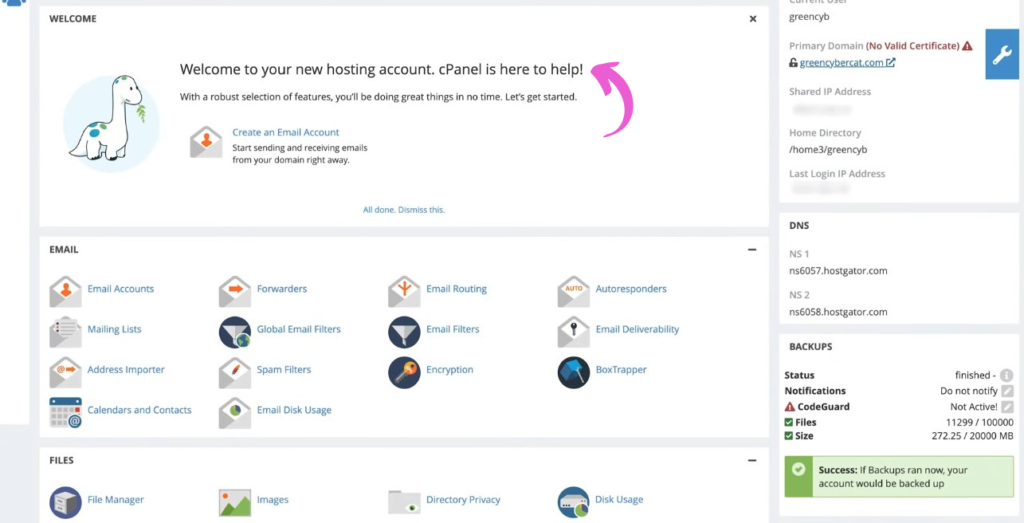Viewport: 1024px width, 523px height.
Task: Select the /home3/greencyb home directory text
Action: [828, 150]
